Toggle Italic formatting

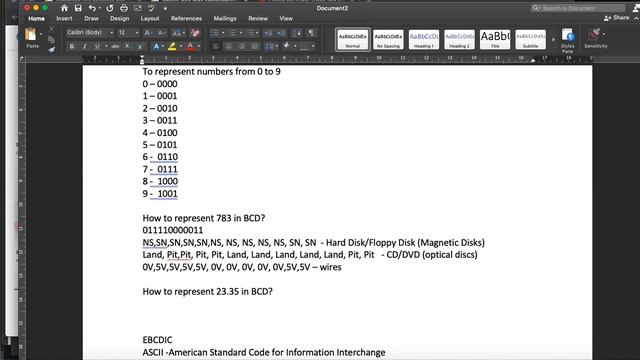(x=84, y=47)
